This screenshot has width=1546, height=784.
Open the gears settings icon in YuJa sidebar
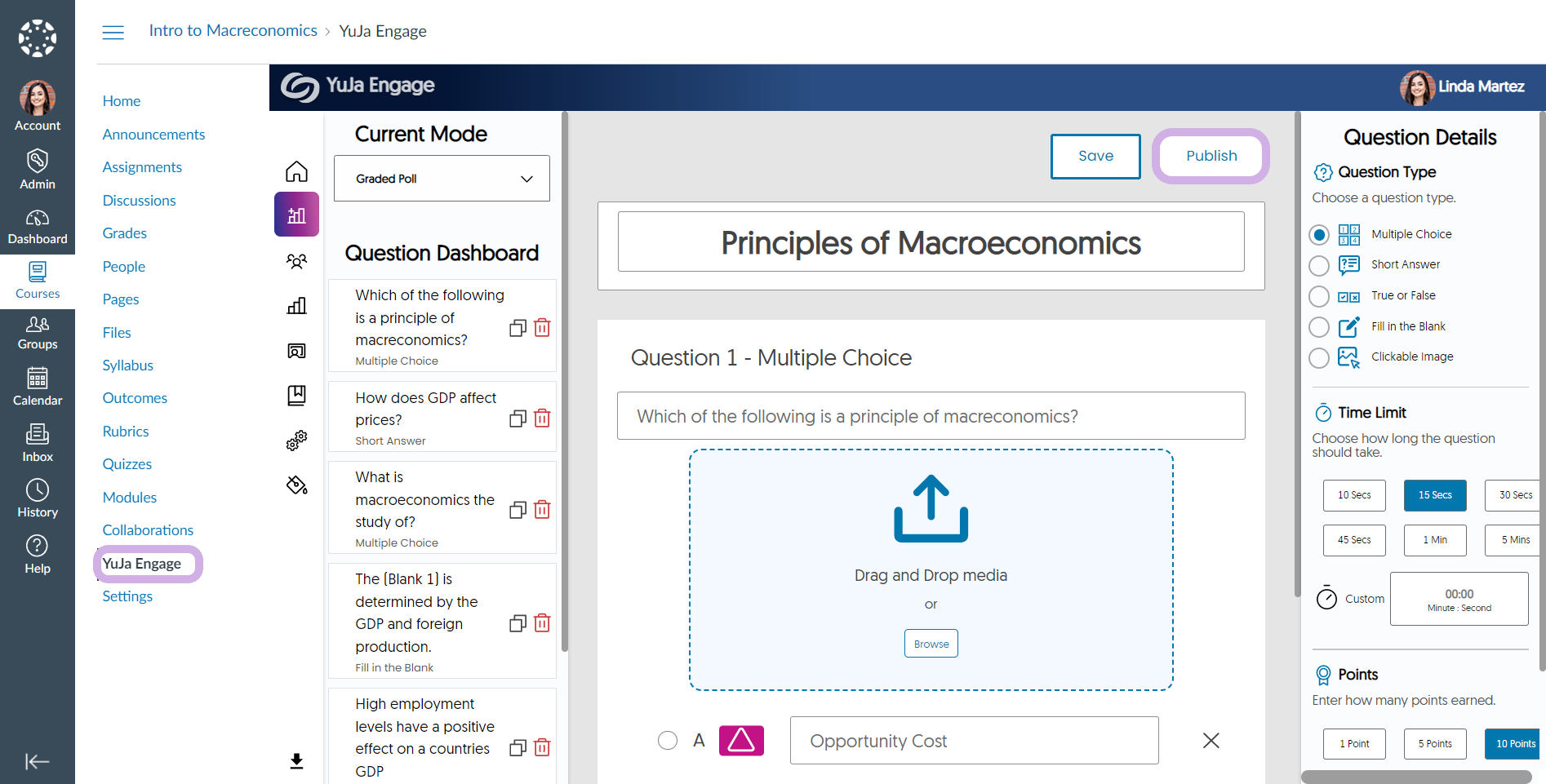pos(296,441)
